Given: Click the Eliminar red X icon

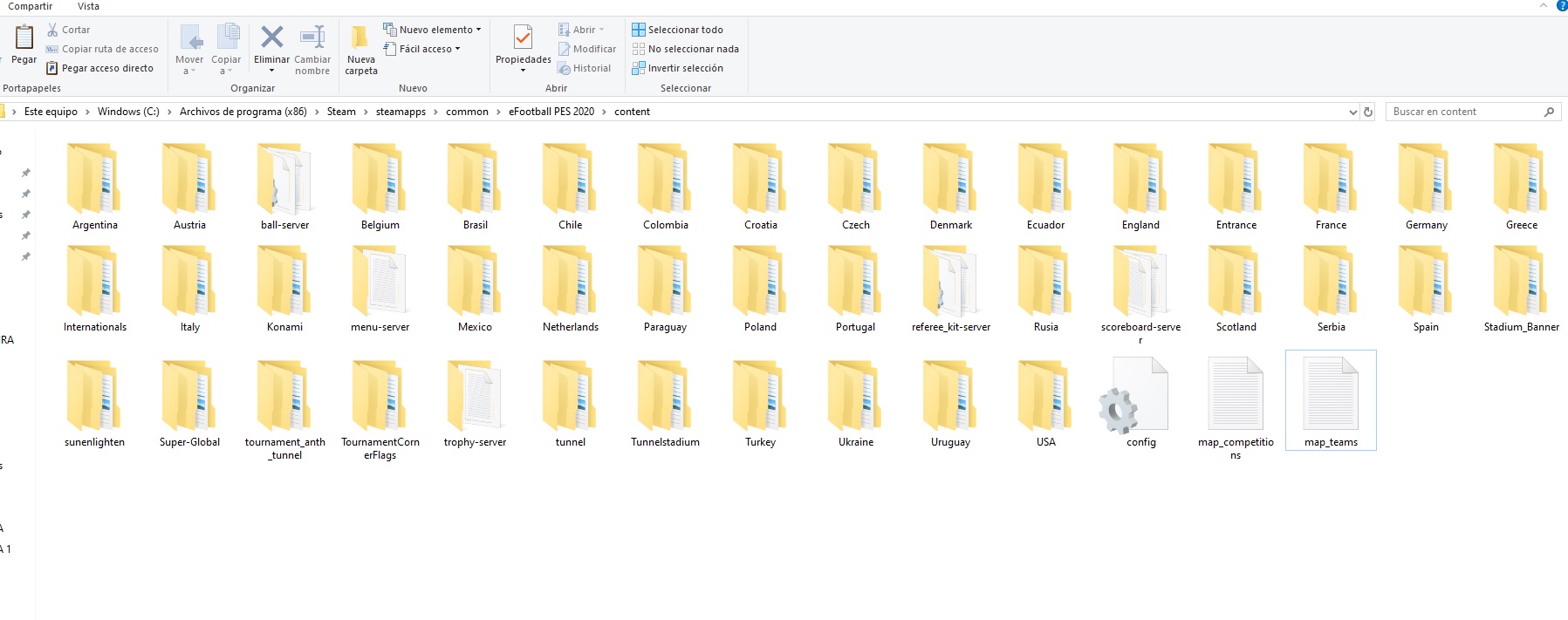Looking at the screenshot, I should [x=271, y=37].
